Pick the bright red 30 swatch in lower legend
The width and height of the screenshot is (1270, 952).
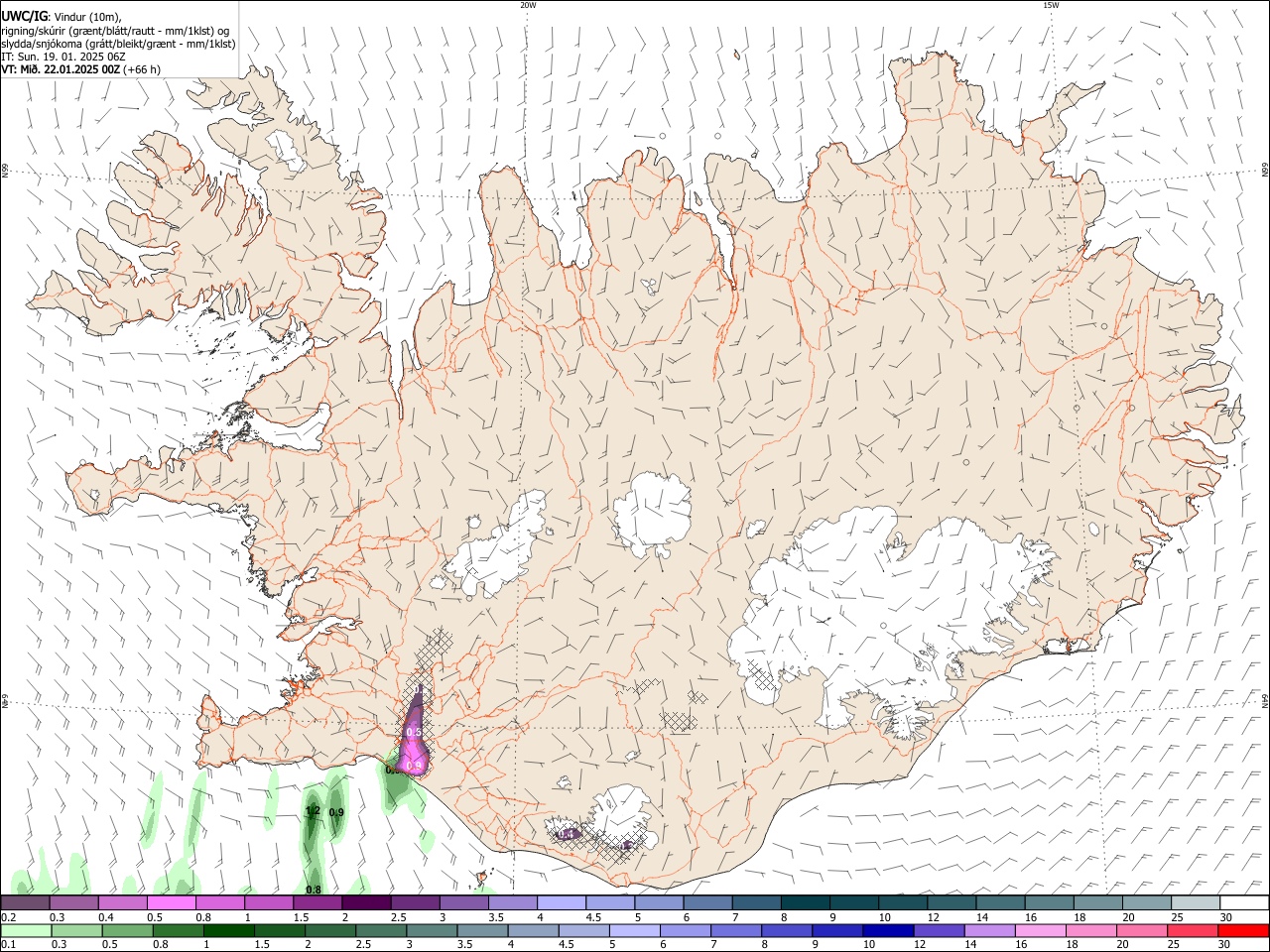1243,931
